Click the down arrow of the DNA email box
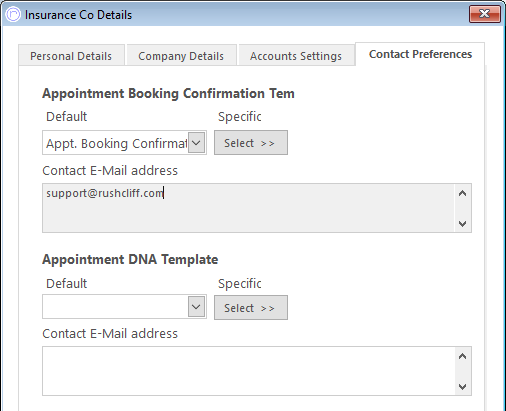The image size is (506, 411). pos(462,387)
